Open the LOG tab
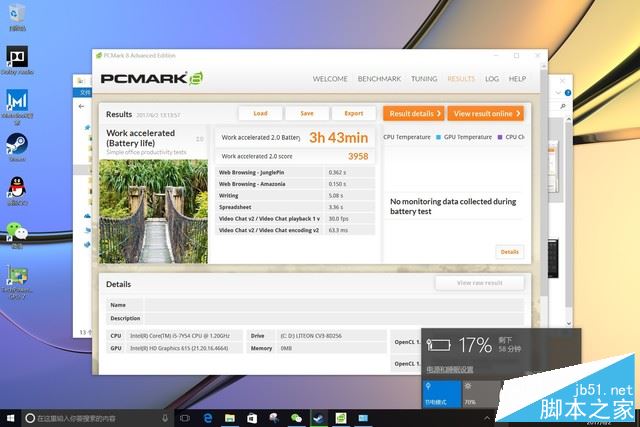 tap(492, 79)
